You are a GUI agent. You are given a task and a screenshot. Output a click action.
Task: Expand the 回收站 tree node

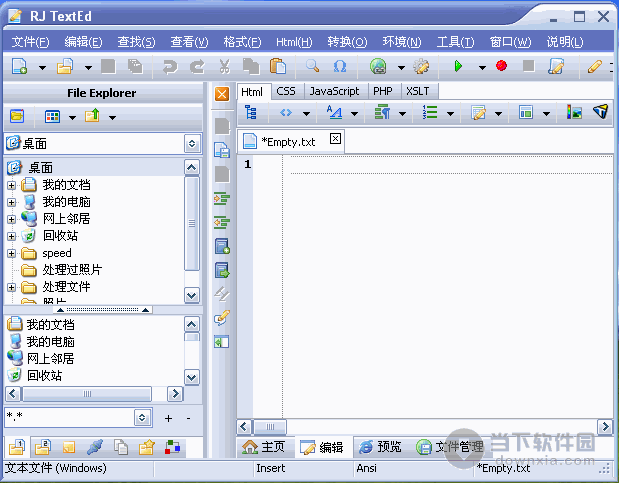11,236
